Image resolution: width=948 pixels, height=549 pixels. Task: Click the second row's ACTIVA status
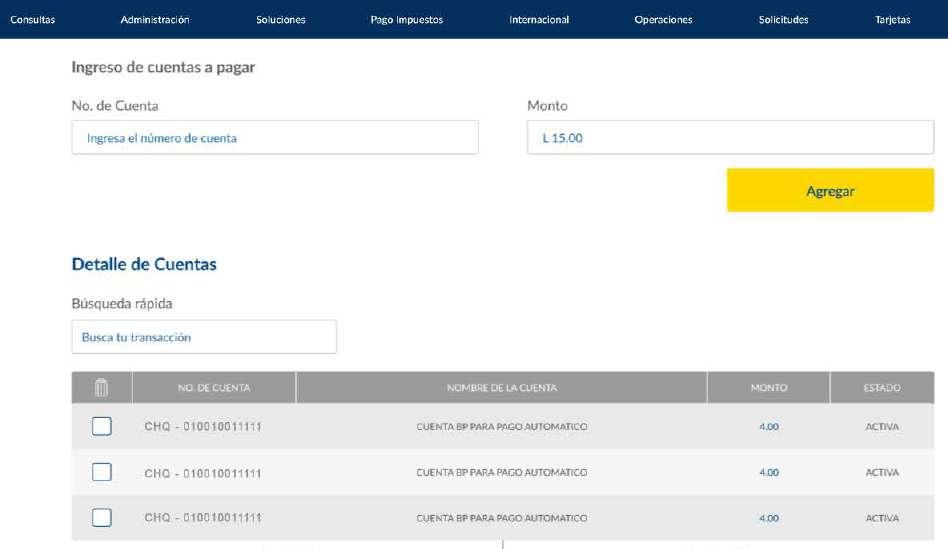tap(882, 472)
